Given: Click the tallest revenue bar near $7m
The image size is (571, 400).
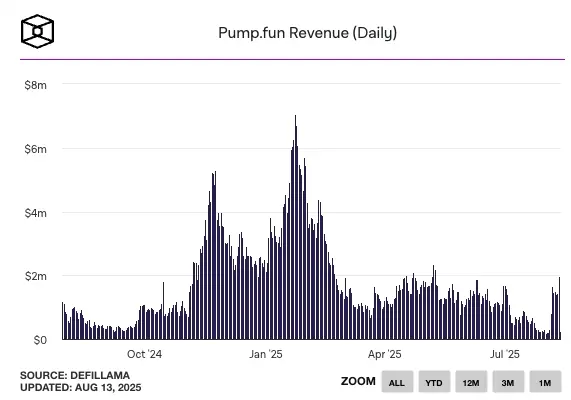Looking at the screenshot, I should (x=295, y=227).
